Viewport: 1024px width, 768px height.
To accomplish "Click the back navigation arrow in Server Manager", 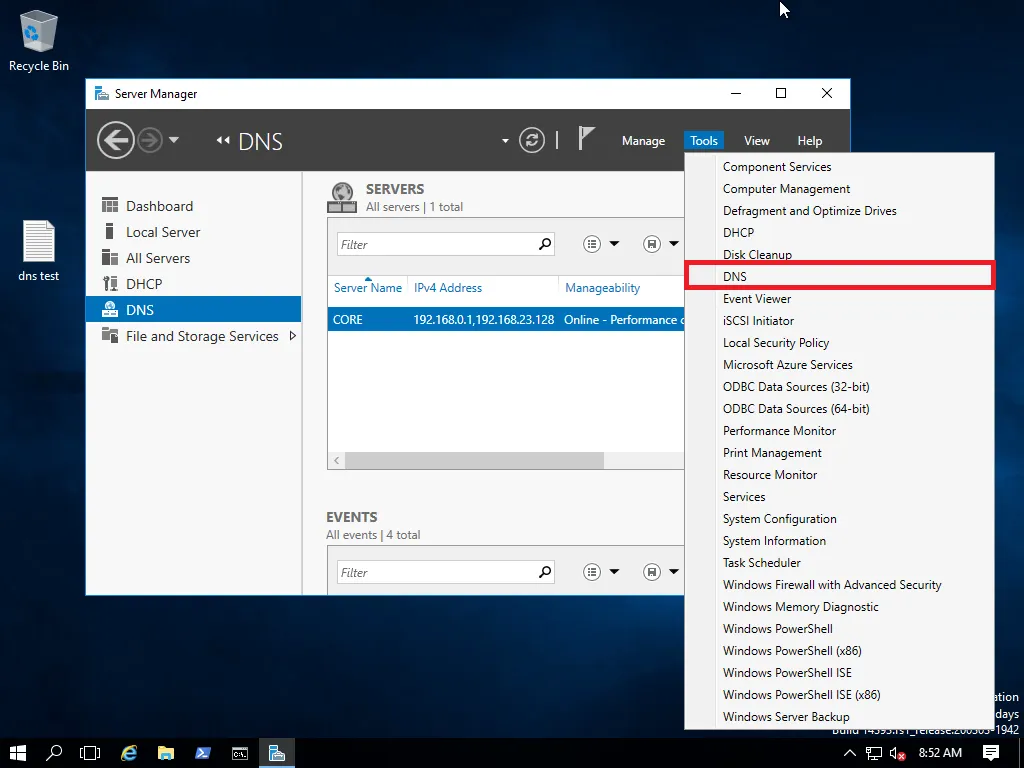I will click(x=116, y=140).
